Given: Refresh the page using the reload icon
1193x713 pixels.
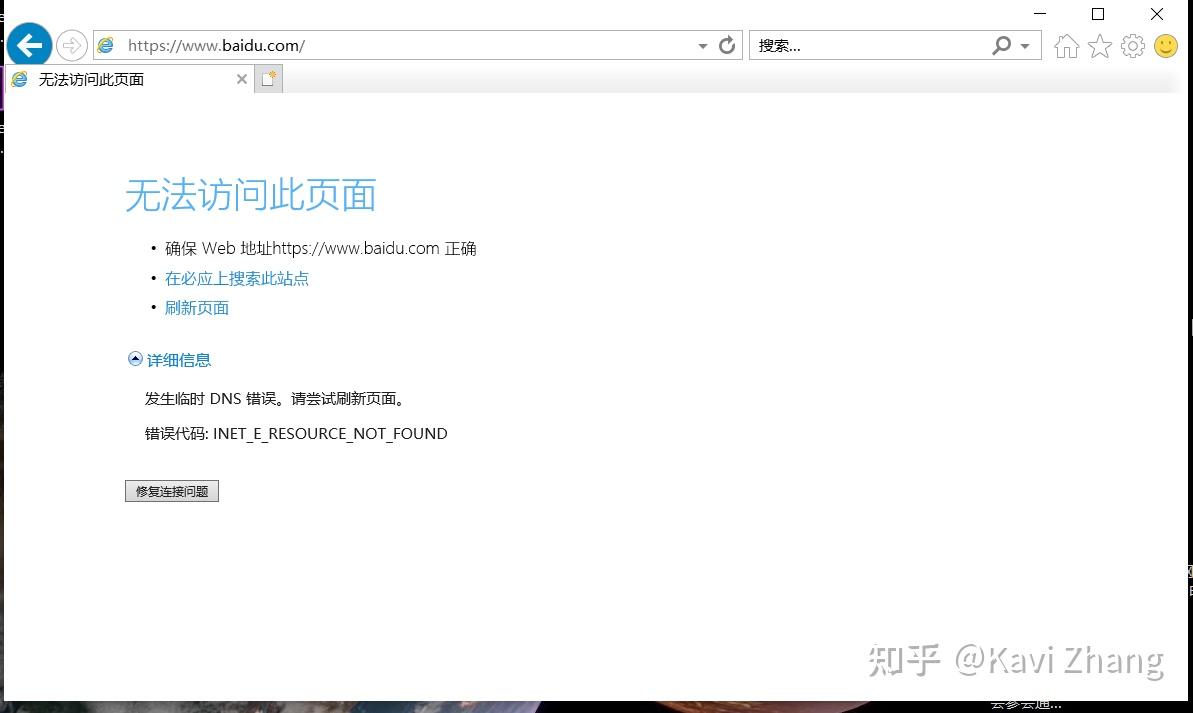Looking at the screenshot, I should pos(727,46).
